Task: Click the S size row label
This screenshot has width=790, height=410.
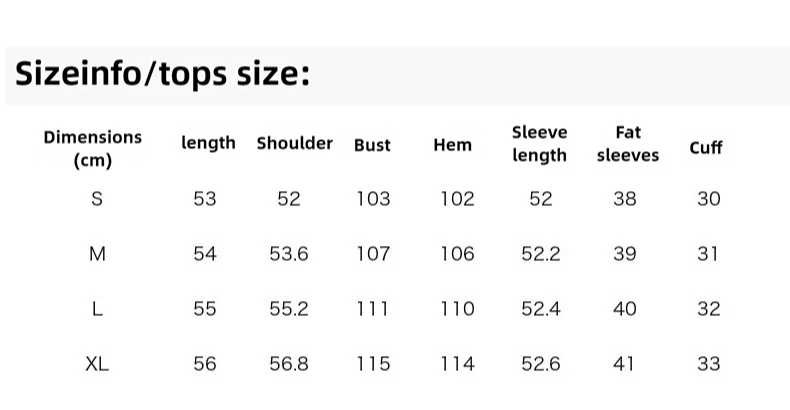Action: 97,199
